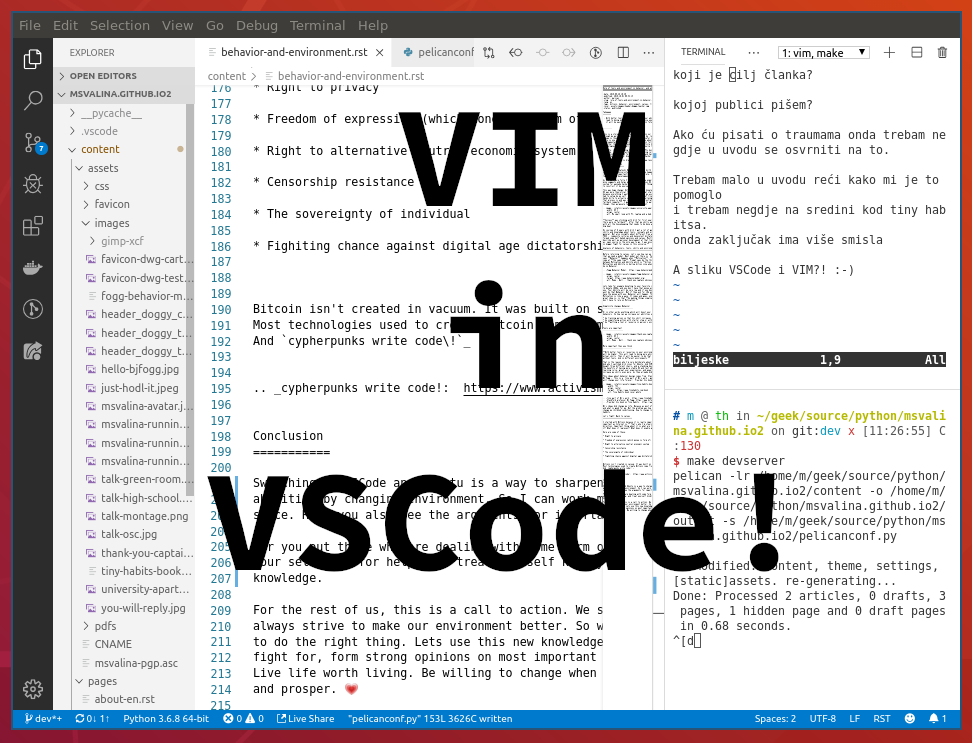
Task: Open the GitLens activity bar icon
Action: (x=32, y=309)
